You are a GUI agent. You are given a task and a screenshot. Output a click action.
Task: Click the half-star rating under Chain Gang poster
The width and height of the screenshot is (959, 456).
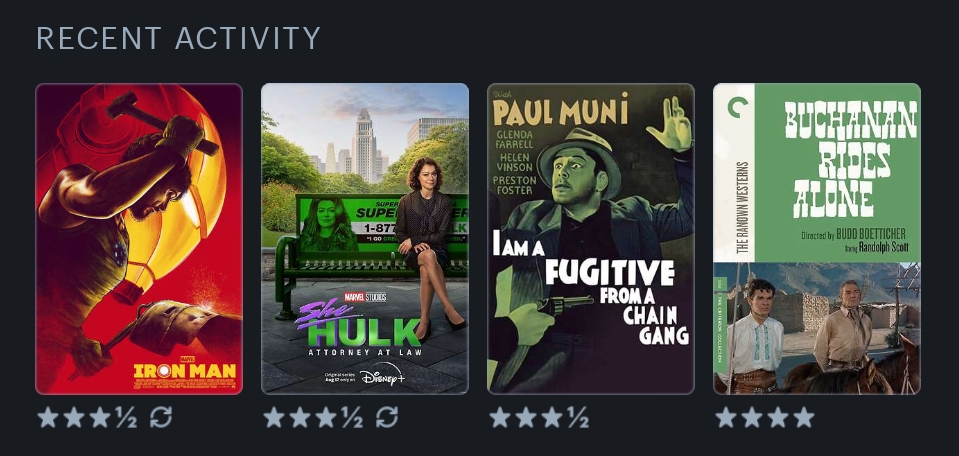coord(578,417)
